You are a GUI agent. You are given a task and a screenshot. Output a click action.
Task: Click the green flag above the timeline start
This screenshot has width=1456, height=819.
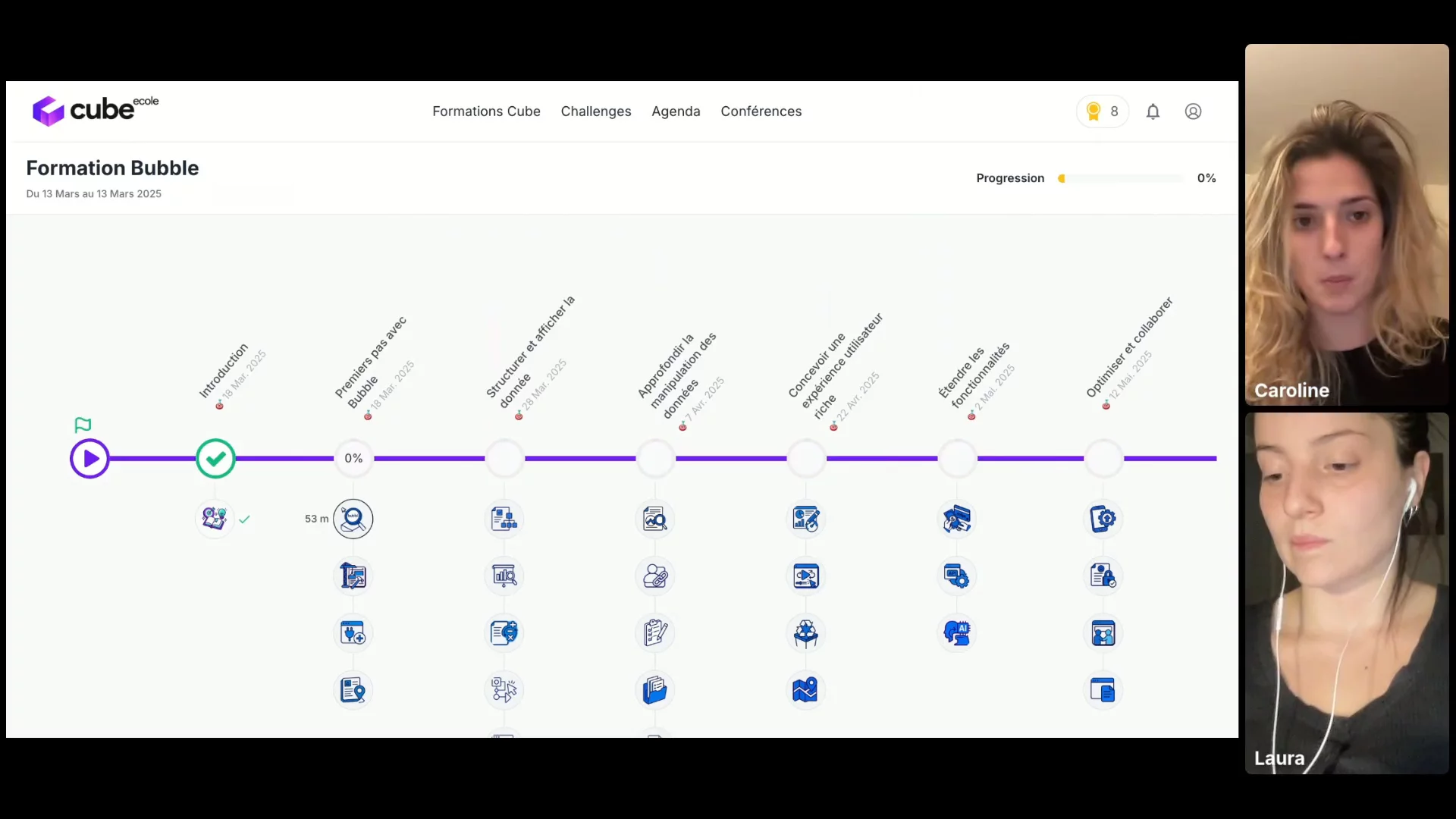pyautogui.click(x=83, y=425)
